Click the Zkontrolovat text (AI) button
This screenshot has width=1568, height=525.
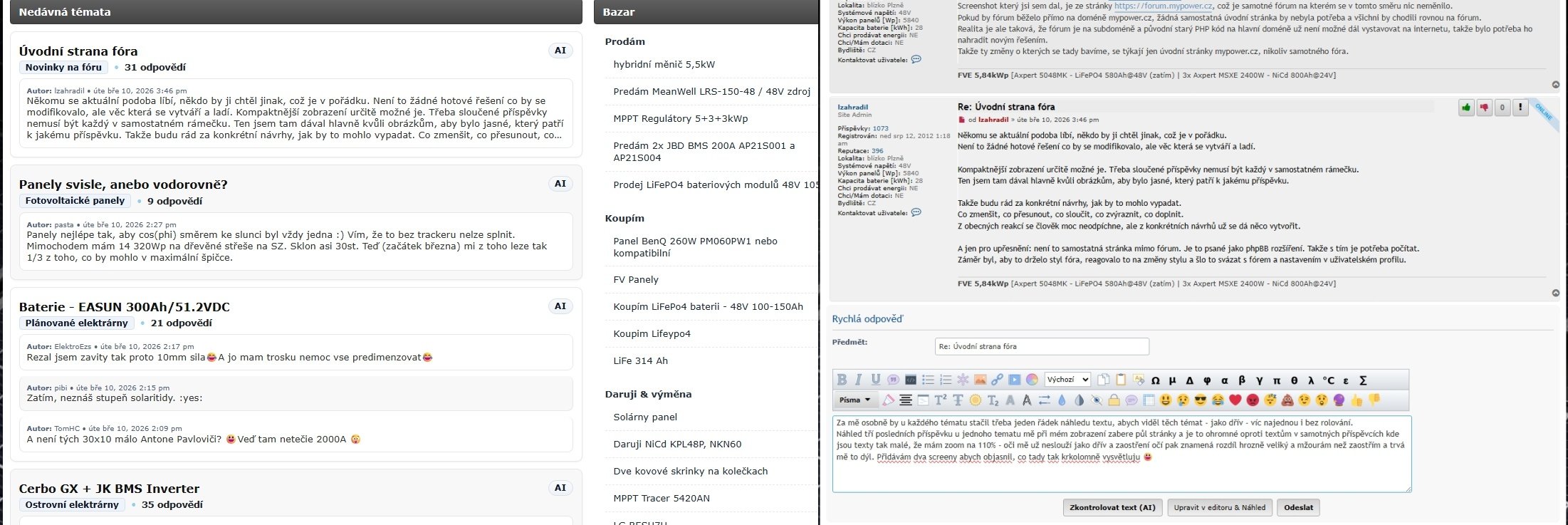pos(1113,507)
